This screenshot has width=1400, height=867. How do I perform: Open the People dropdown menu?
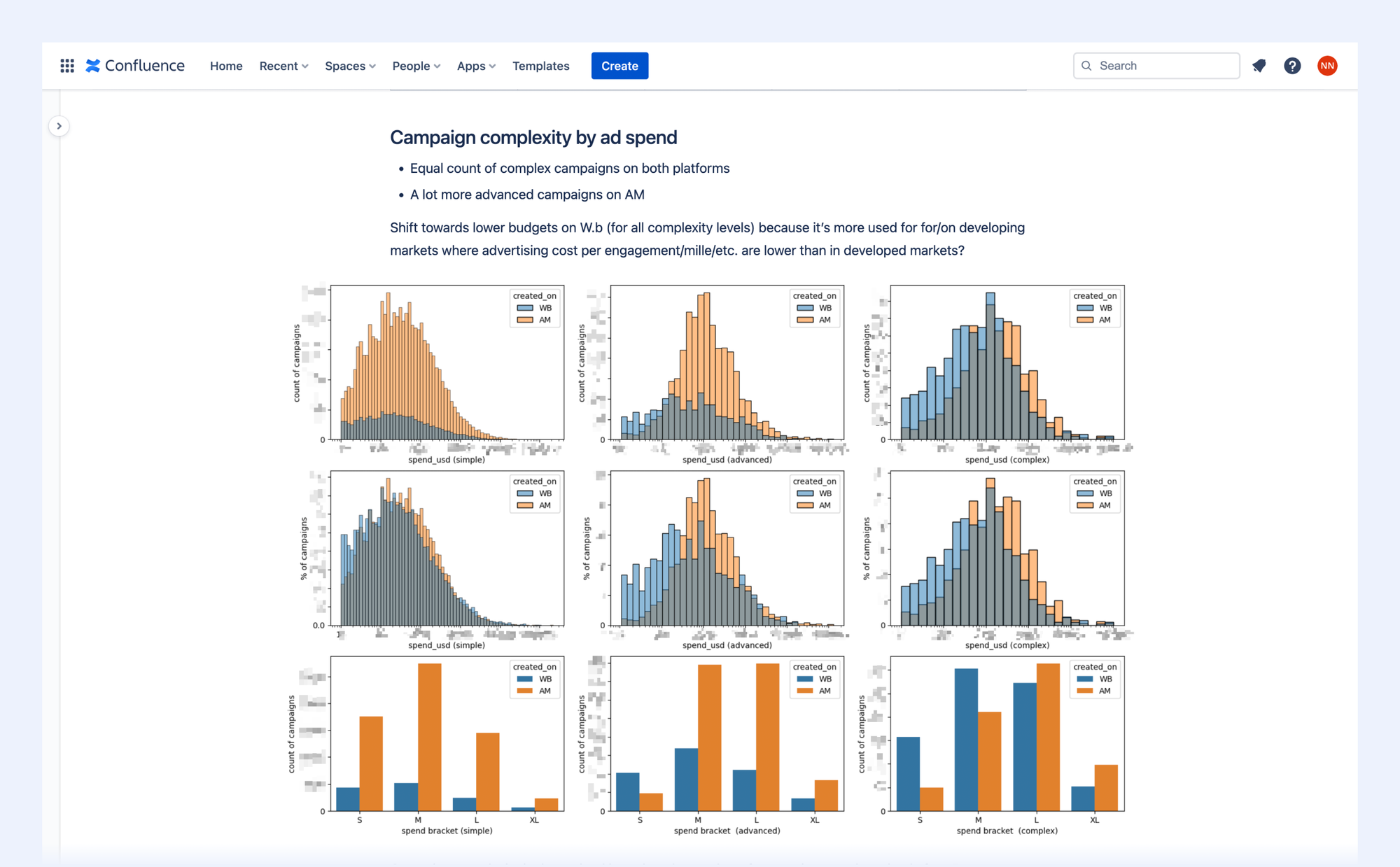416,66
